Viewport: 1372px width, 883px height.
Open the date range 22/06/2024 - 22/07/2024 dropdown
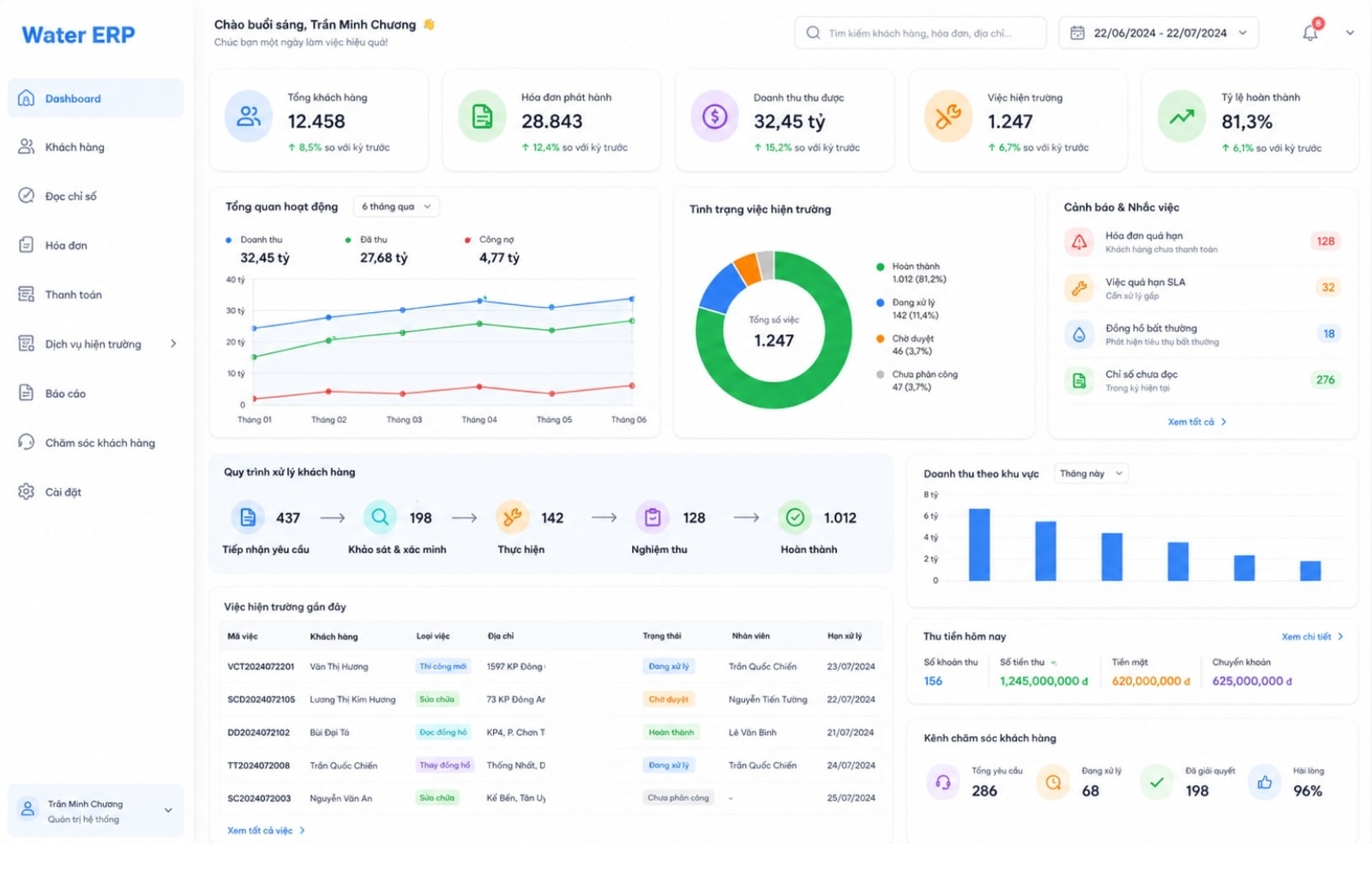[x=1158, y=33]
